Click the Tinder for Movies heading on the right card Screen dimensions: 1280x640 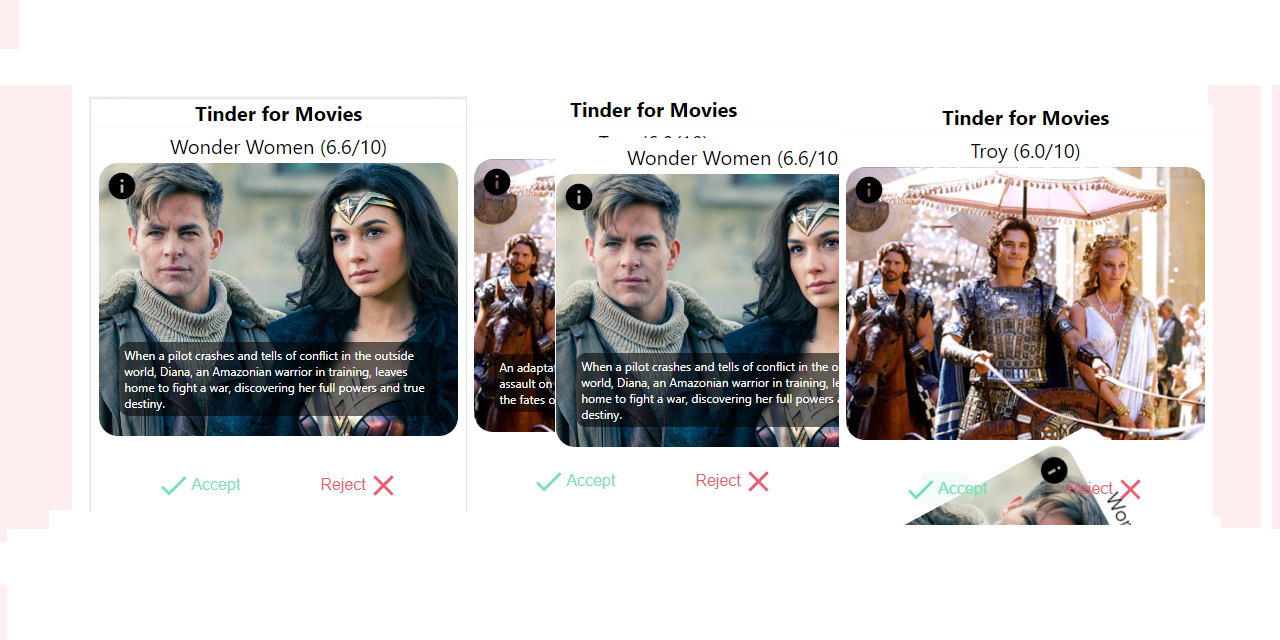(1025, 118)
